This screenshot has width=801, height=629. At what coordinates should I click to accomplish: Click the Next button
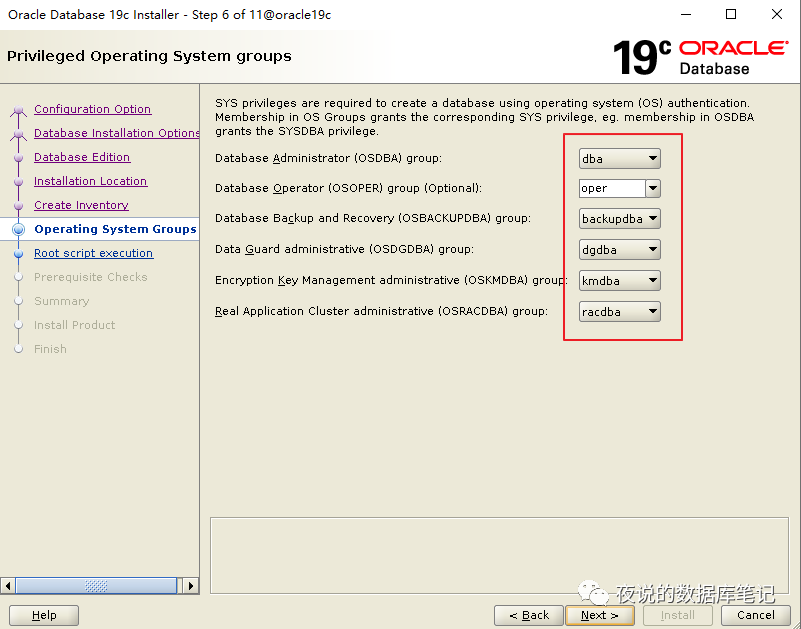[x=599, y=615]
